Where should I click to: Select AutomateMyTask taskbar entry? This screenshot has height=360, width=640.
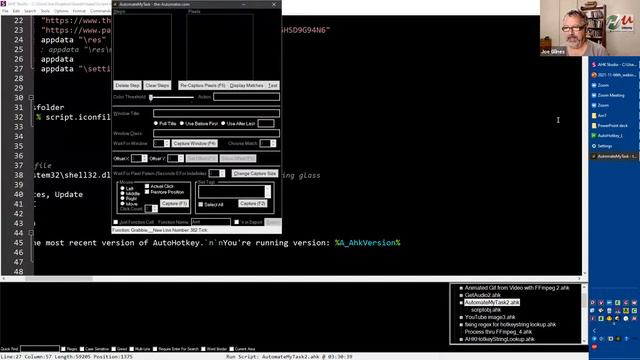click(x=614, y=156)
